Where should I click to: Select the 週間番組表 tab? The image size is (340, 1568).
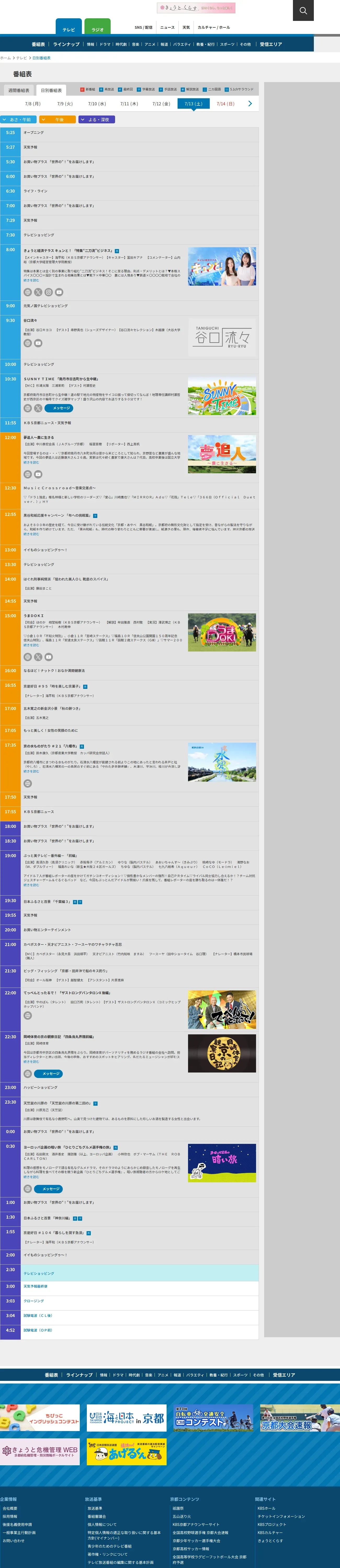(19, 90)
